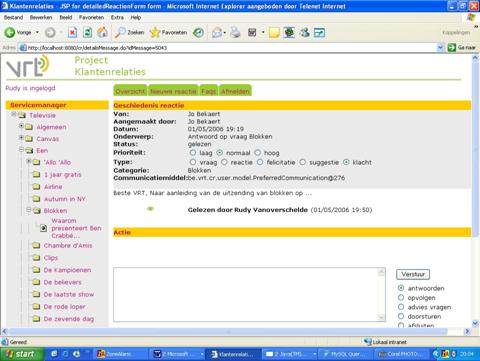Click the Print icon in toolbar
Screen dimensions: 480x361
[x=235, y=32]
